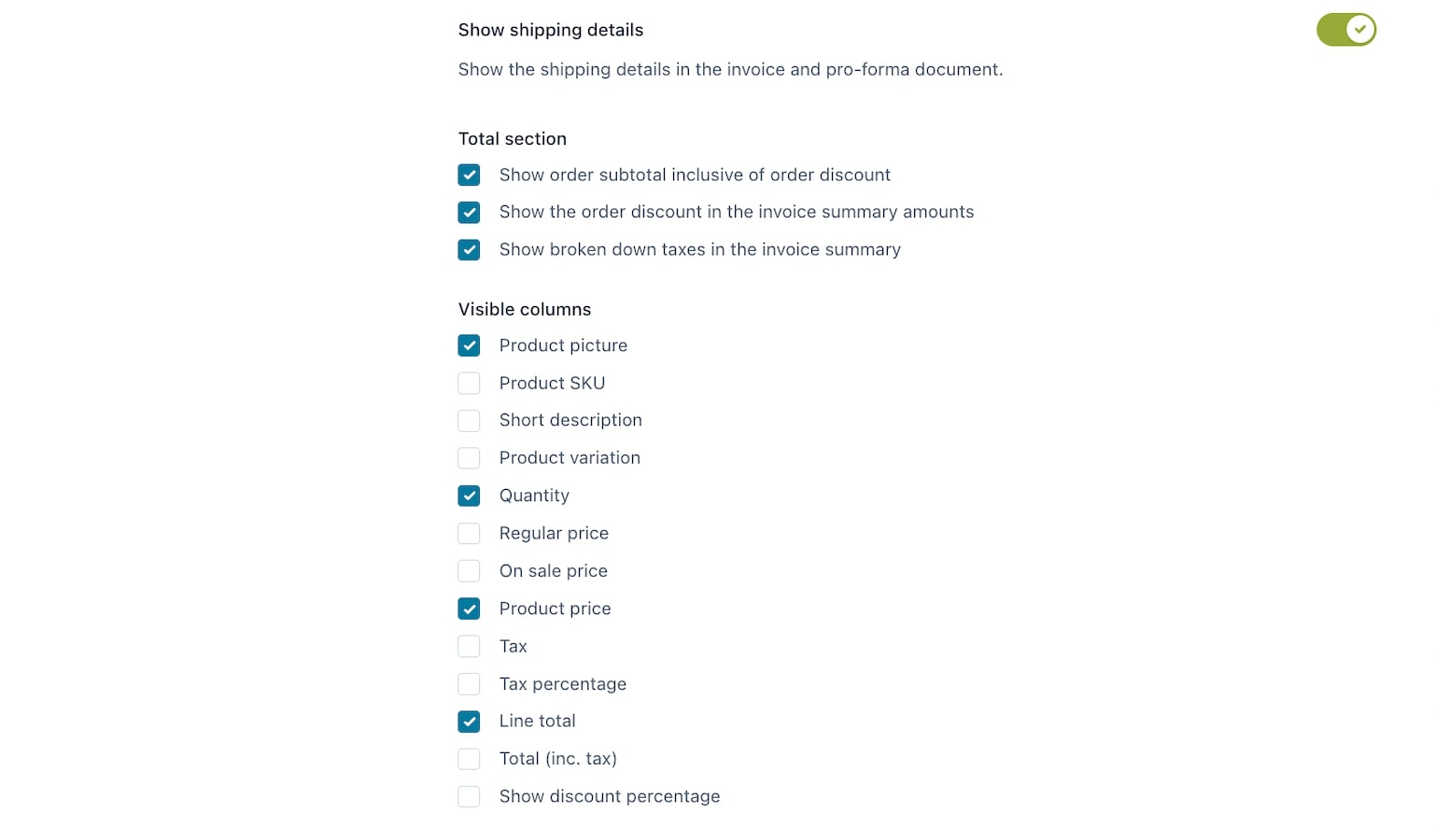Image resolution: width=1435 pixels, height=840 pixels.
Task: Uncheck the Line total checkbox
Action: (x=469, y=721)
